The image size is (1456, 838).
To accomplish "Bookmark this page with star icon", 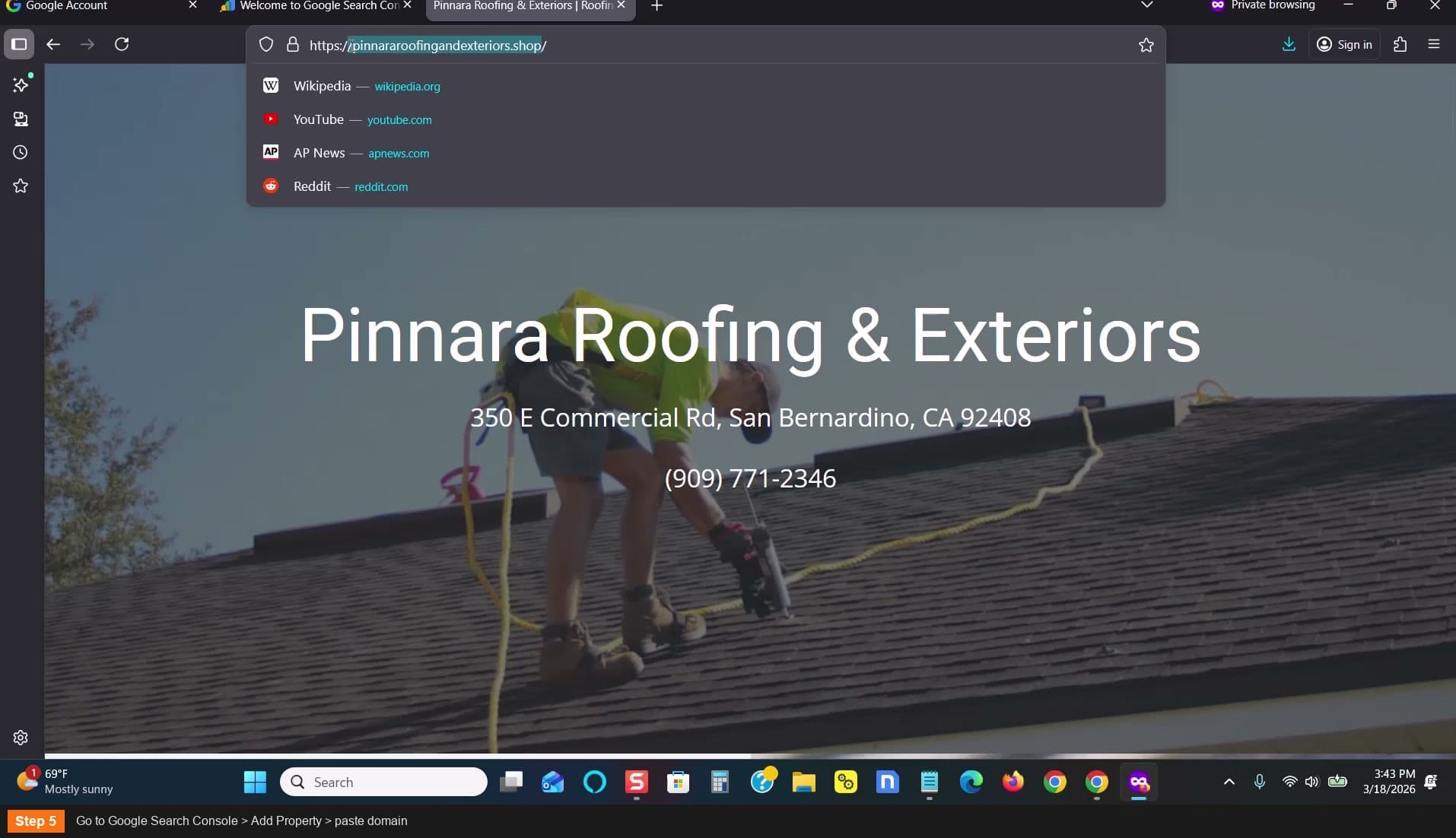I will (1146, 45).
